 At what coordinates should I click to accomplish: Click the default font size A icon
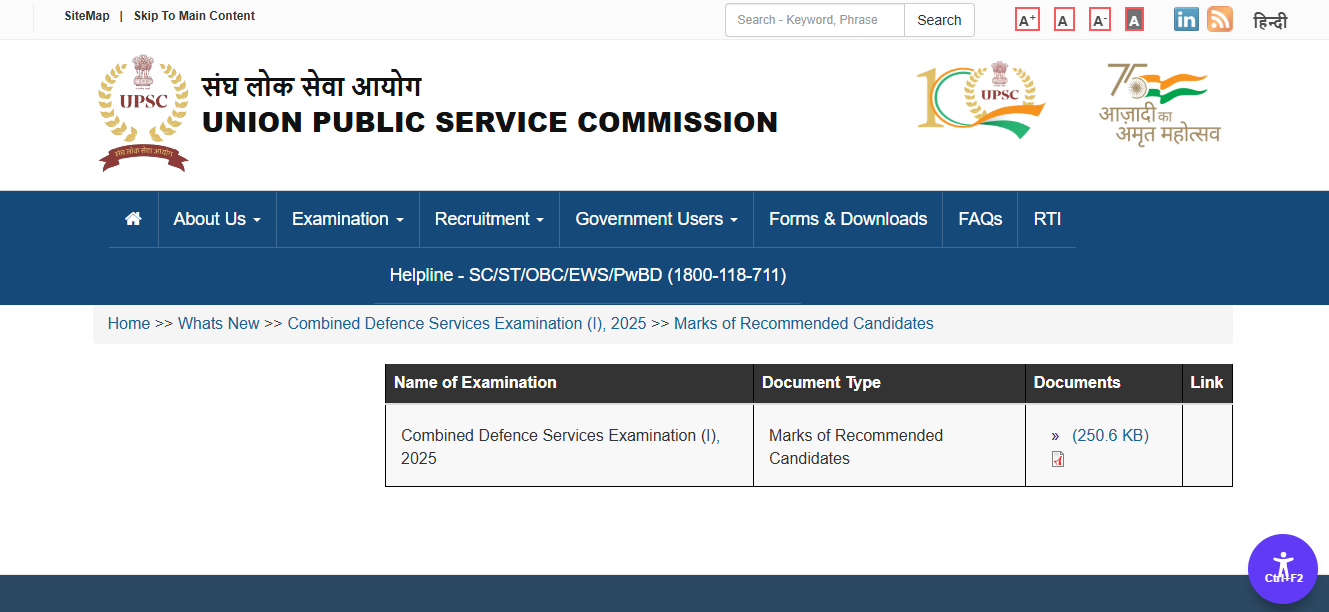tap(1063, 18)
